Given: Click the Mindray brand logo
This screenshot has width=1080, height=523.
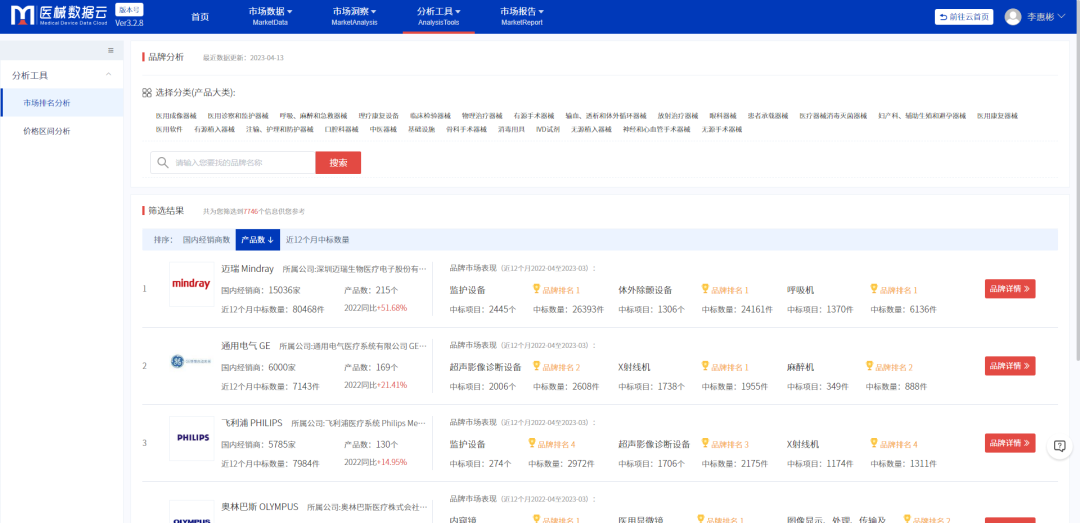Looking at the screenshot, I should coord(191,284).
